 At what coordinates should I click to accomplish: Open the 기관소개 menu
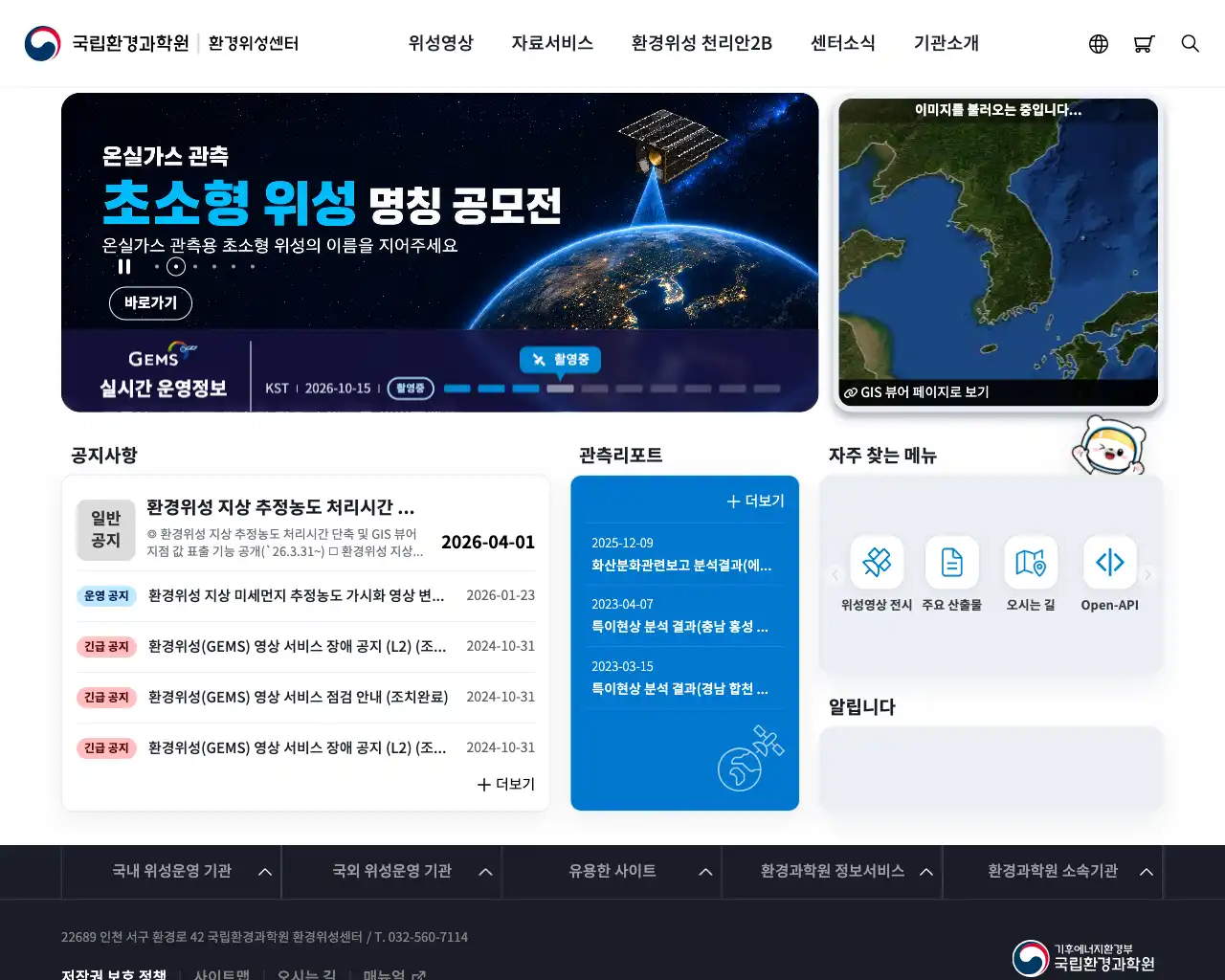tap(947, 43)
